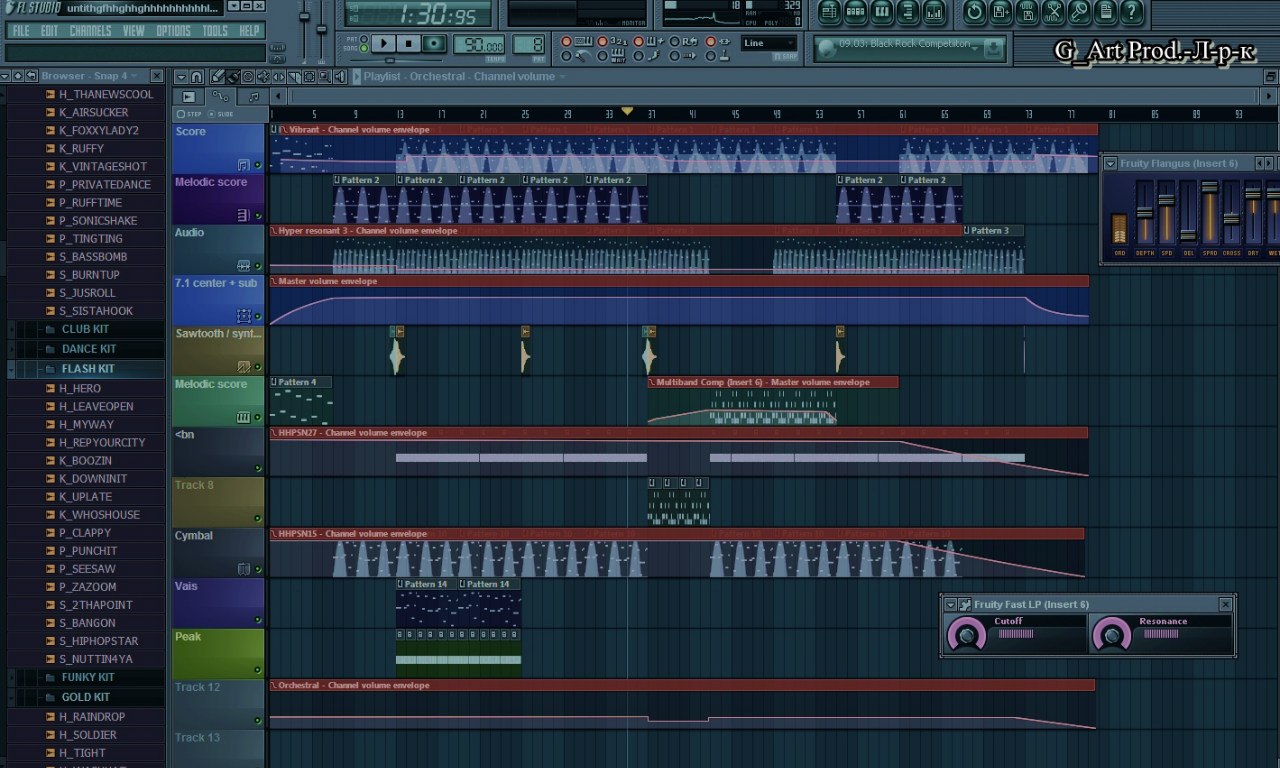The height and width of the screenshot is (768, 1280).
Task: Open the Fruity Fast LP options menu arrow
Action: click(x=951, y=604)
